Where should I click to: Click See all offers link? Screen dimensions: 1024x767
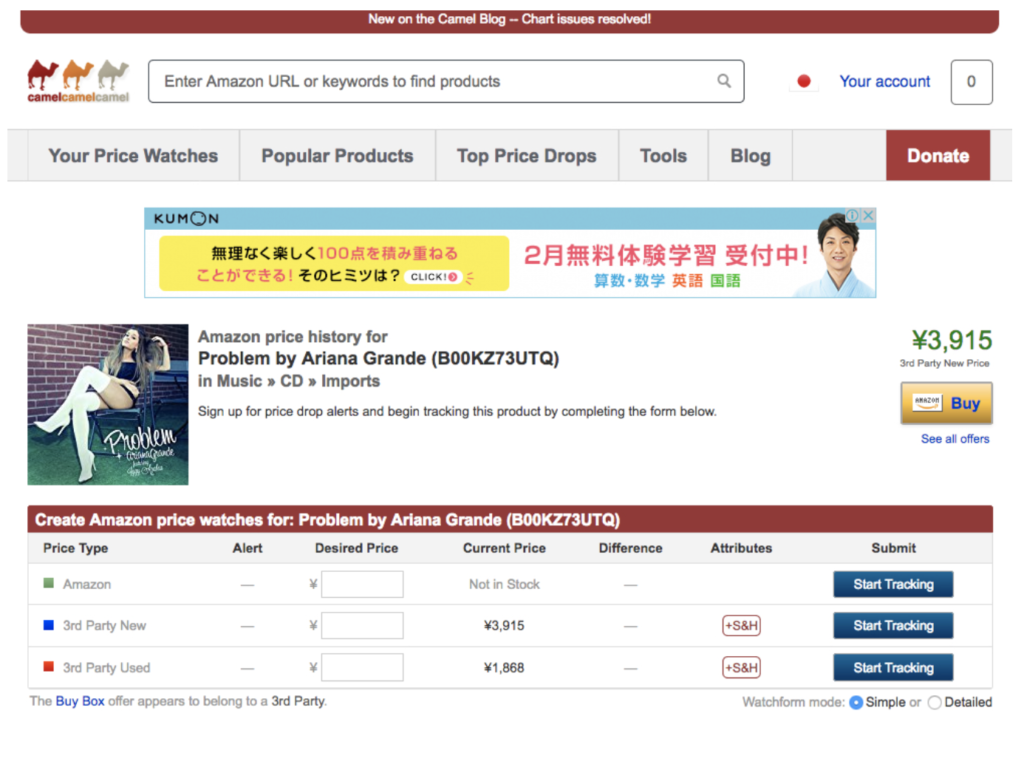pyautogui.click(x=955, y=439)
